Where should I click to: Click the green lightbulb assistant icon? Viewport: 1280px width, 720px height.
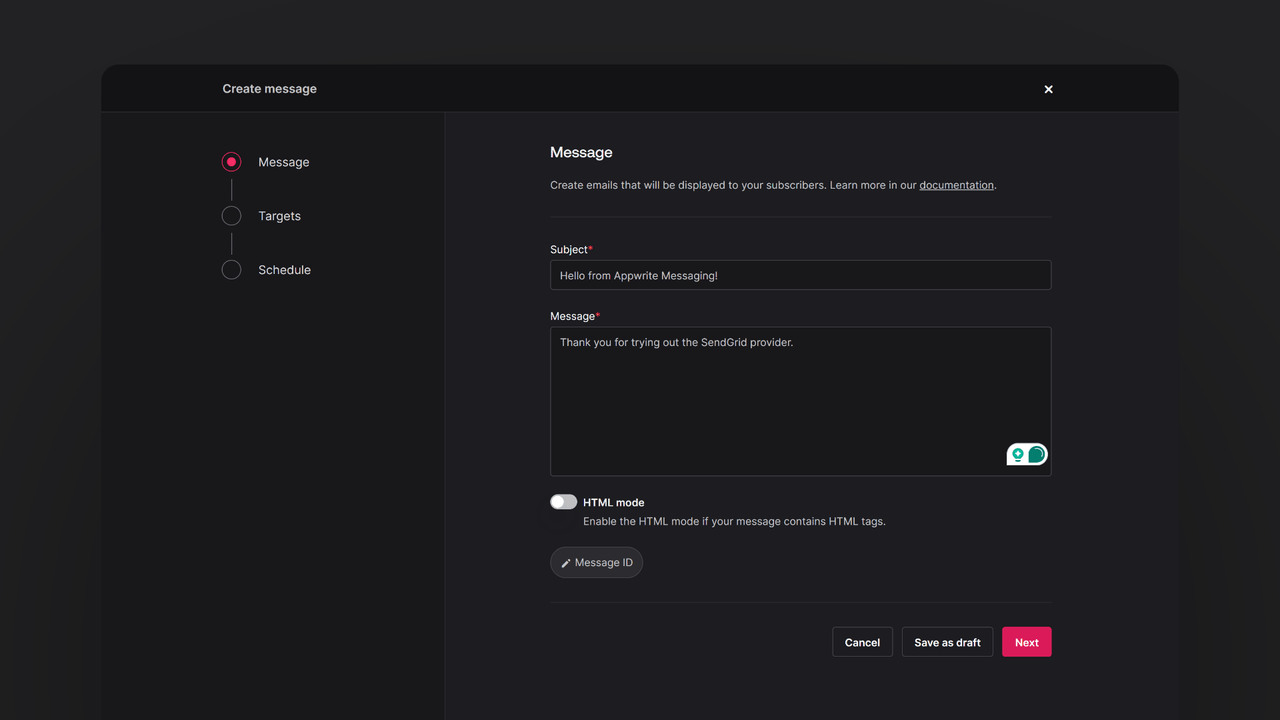1018,455
